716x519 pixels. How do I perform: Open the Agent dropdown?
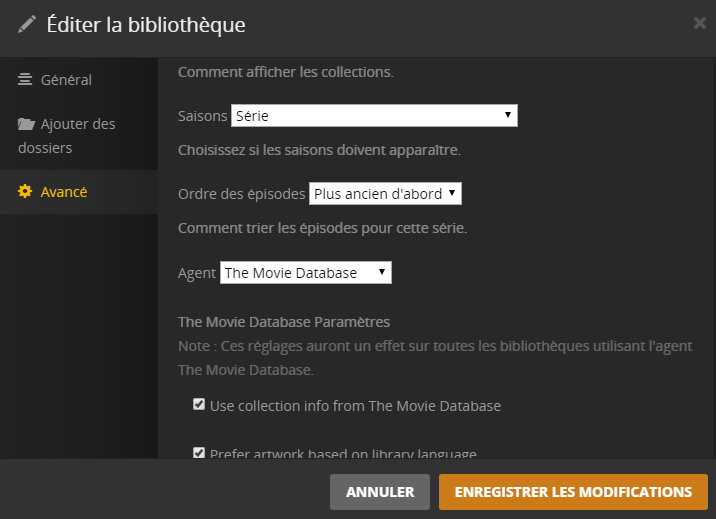[305, 272]
